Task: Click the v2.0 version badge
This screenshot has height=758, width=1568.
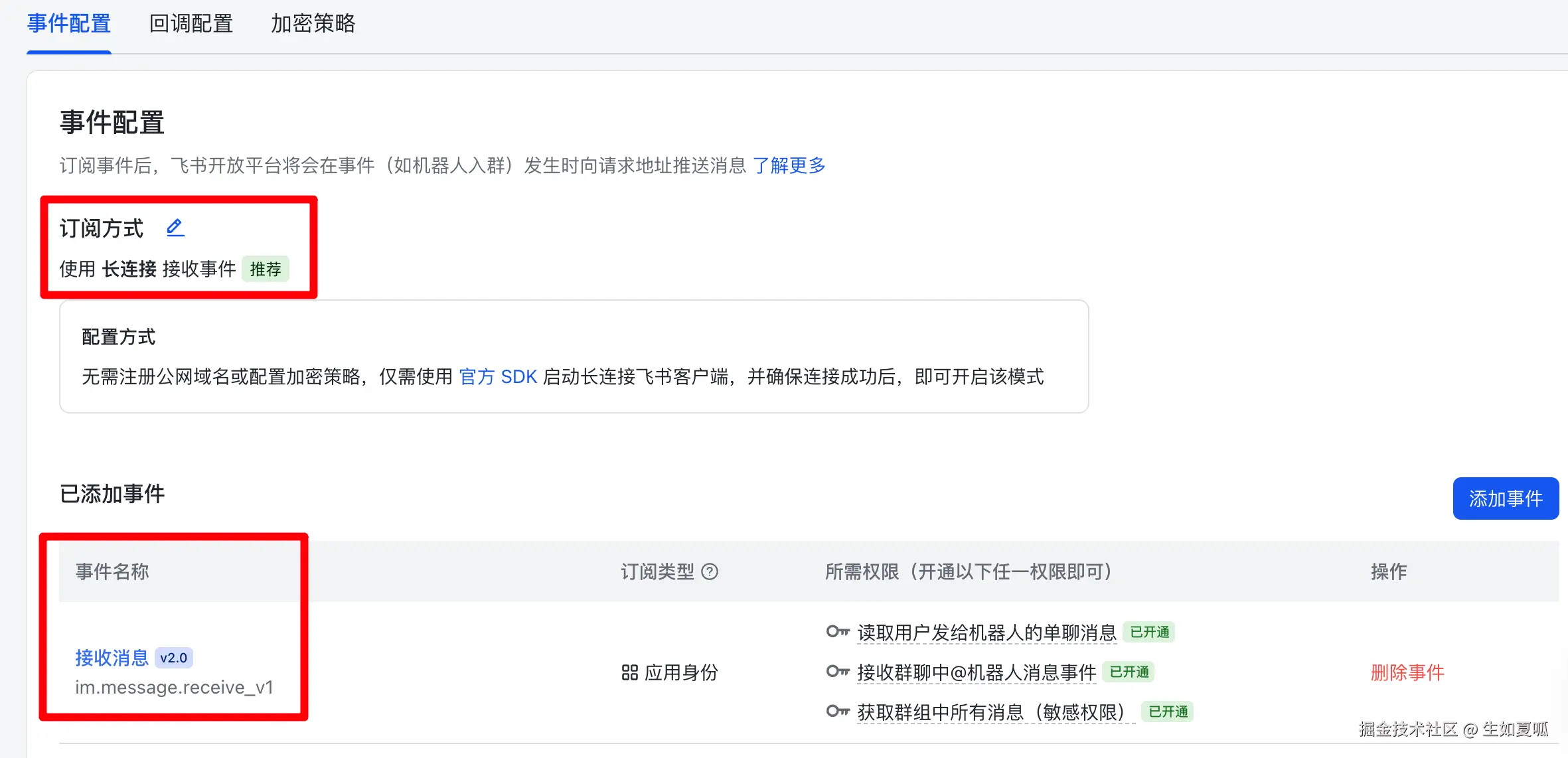Action: 174,658
